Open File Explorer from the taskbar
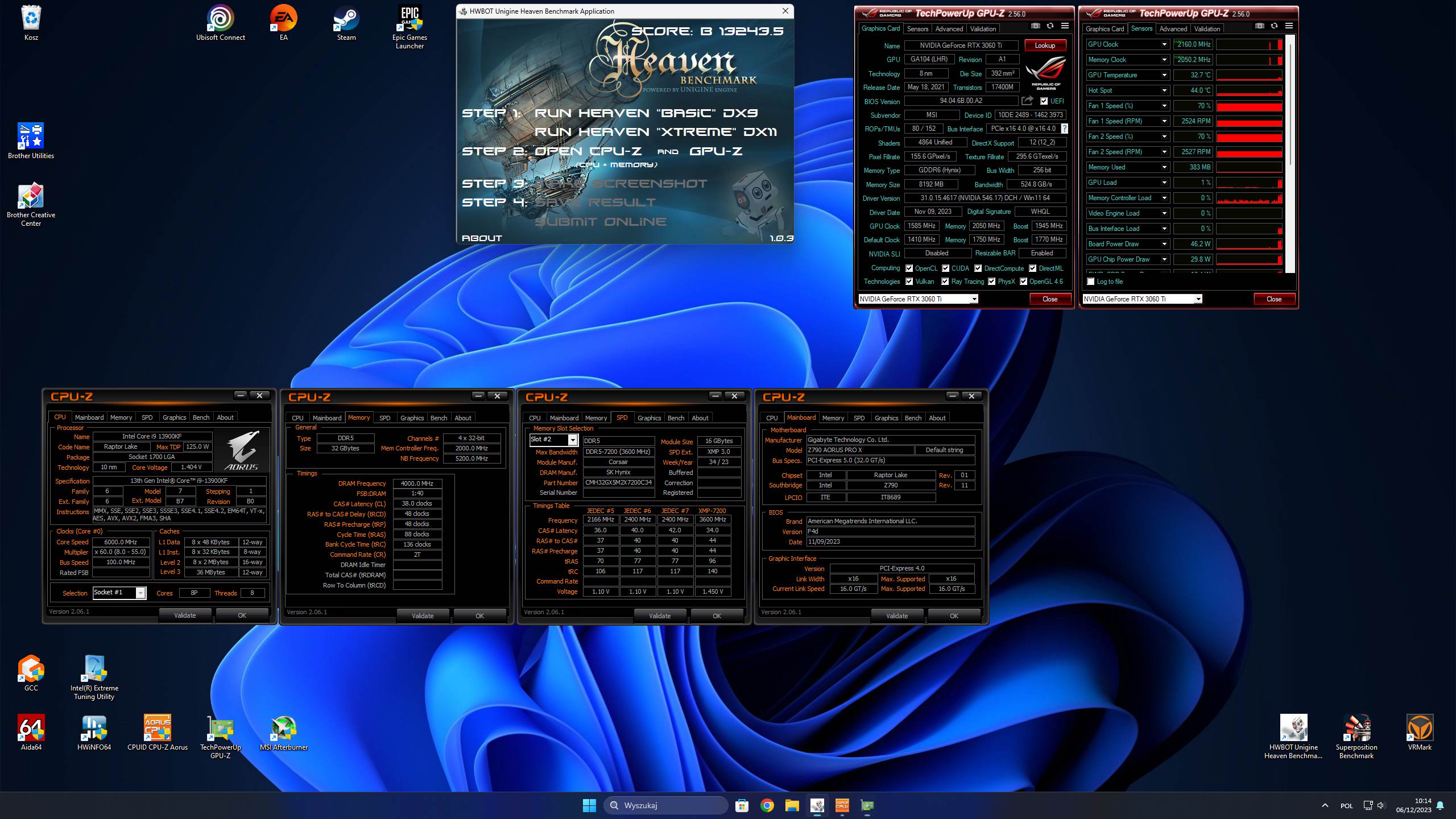The width and height of the screenshot is (1456, 819). 792,805
